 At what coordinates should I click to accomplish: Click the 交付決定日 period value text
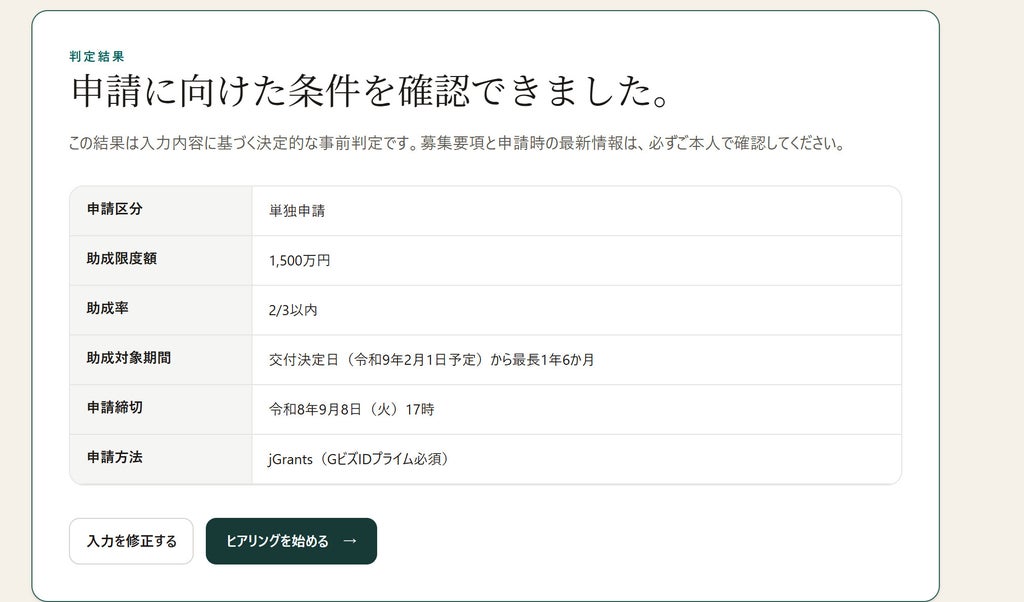pyautogui.click(x=432, y=360)
